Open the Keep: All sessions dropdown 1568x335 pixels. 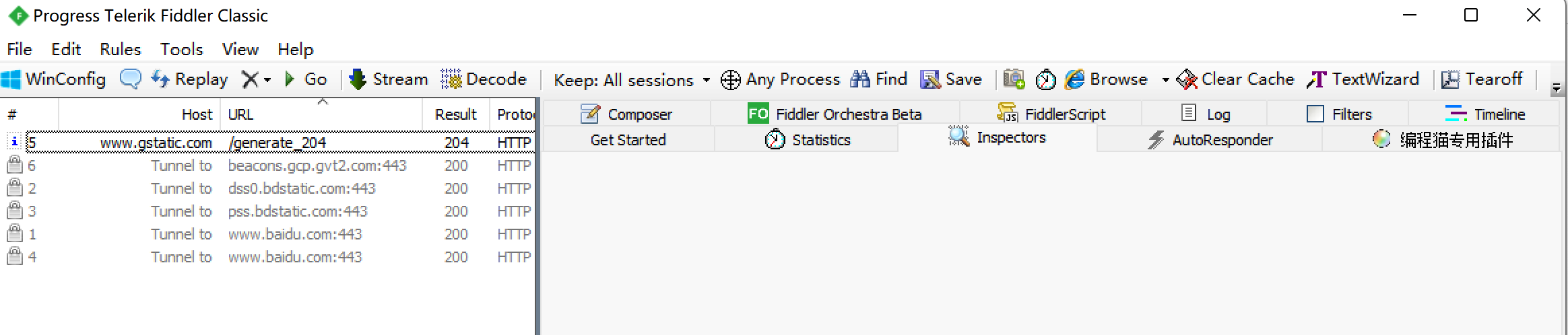[632, 80]
